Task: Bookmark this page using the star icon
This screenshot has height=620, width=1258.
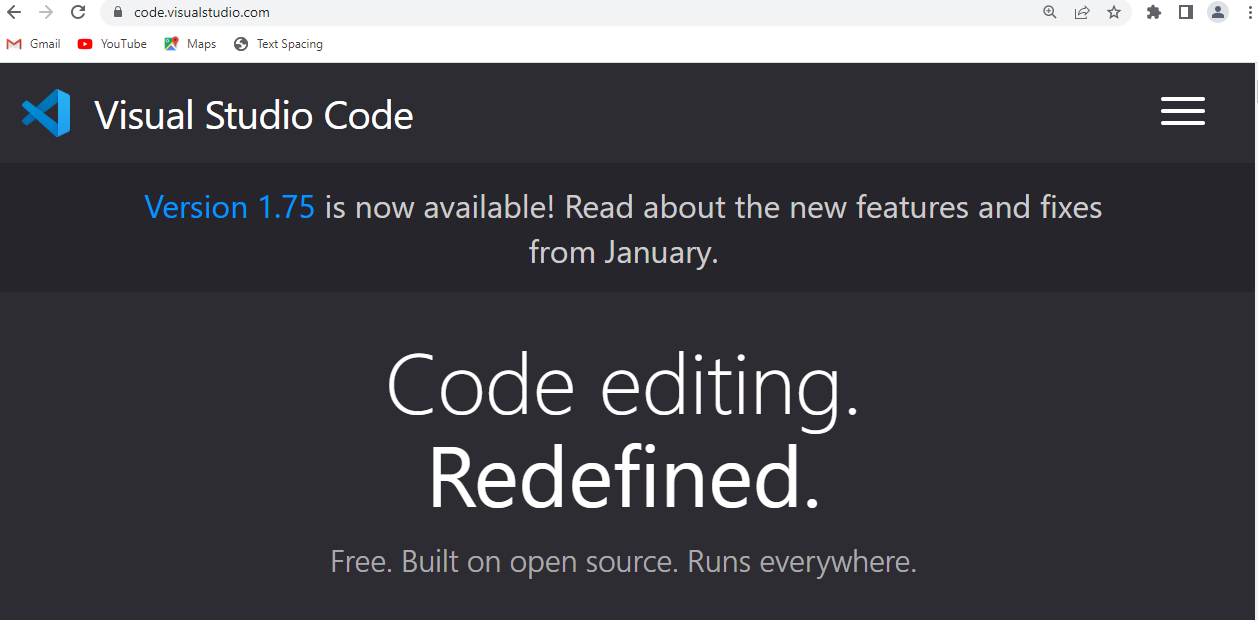Action: (1114, 12)
